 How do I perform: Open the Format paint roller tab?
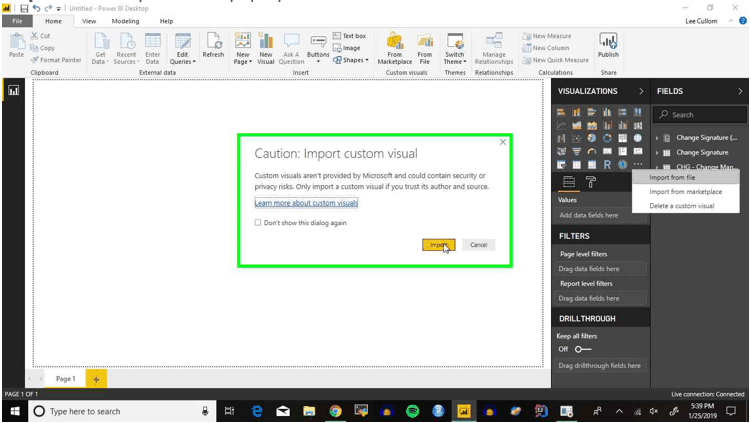(591, 182)
